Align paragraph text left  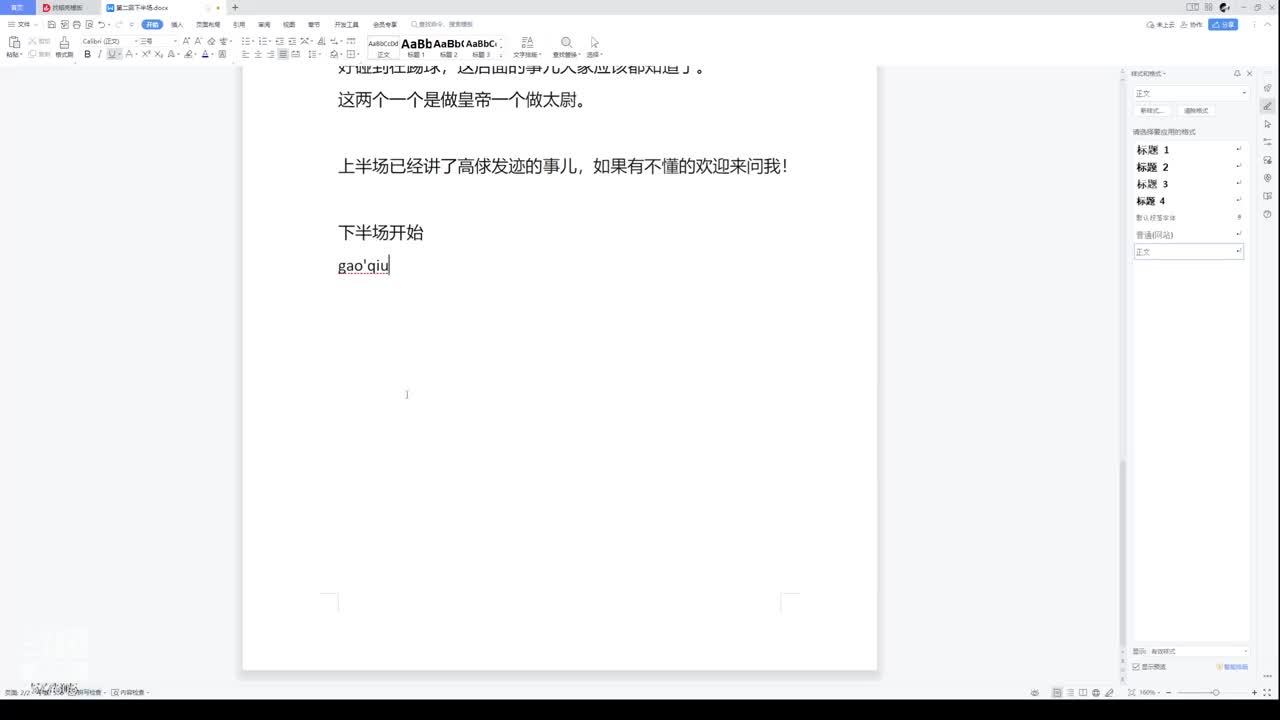246,54
